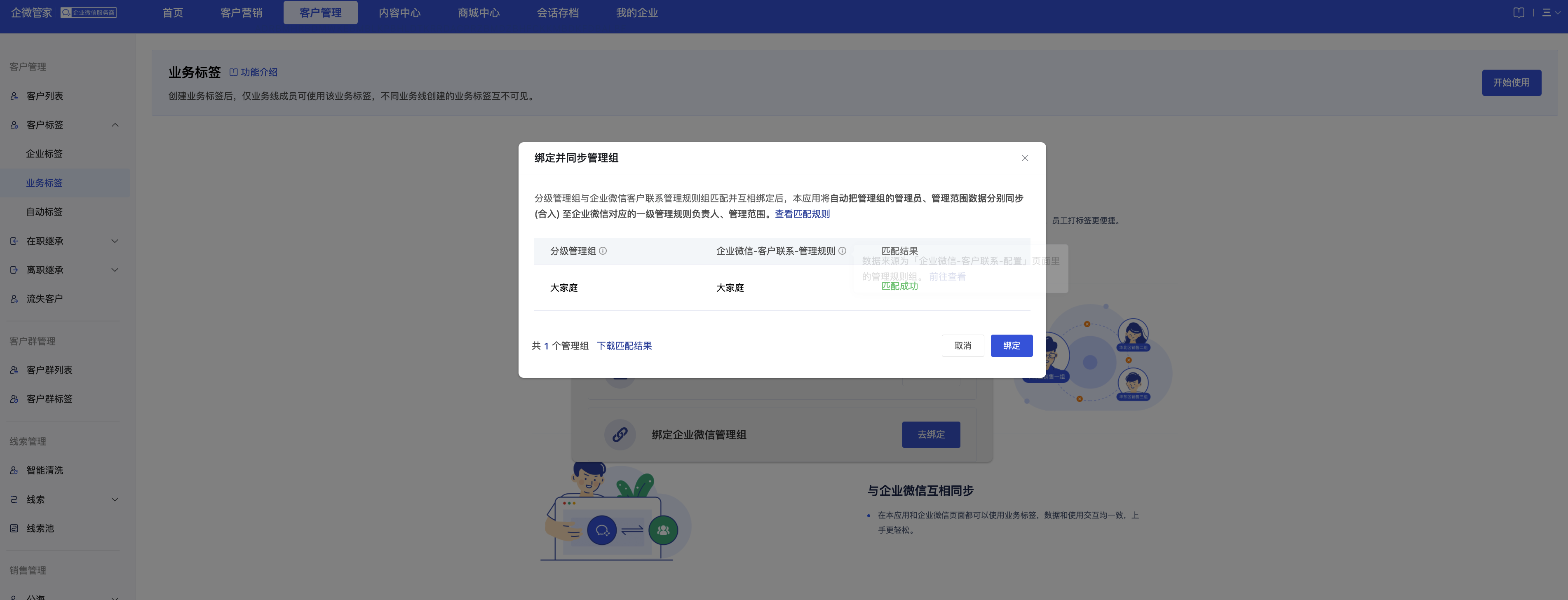The image size is (1568, 600).
Task: Click the 取消 button in dialog
Action: click(962, 346)
